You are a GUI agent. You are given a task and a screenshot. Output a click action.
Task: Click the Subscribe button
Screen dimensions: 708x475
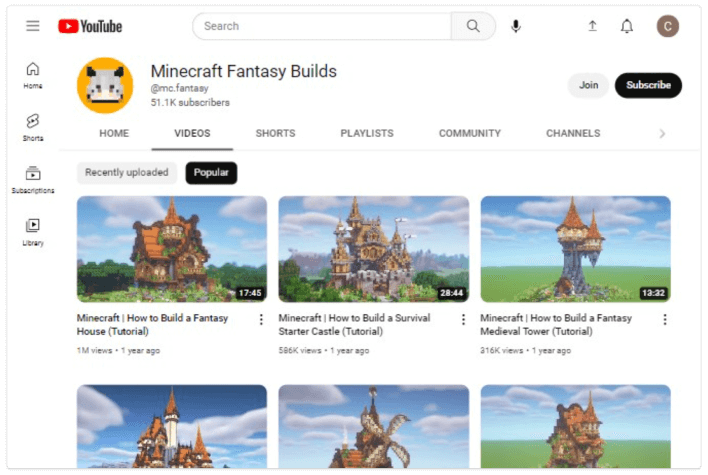pyautogui.click(x=648, y=85)
